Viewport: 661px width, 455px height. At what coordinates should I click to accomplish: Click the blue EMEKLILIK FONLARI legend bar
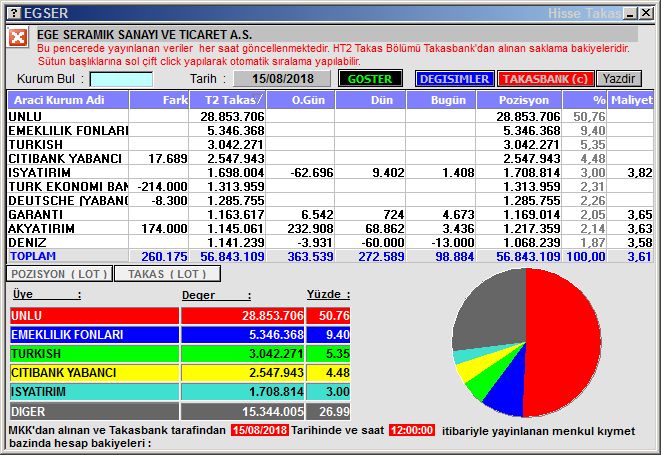tap(94, 334)
